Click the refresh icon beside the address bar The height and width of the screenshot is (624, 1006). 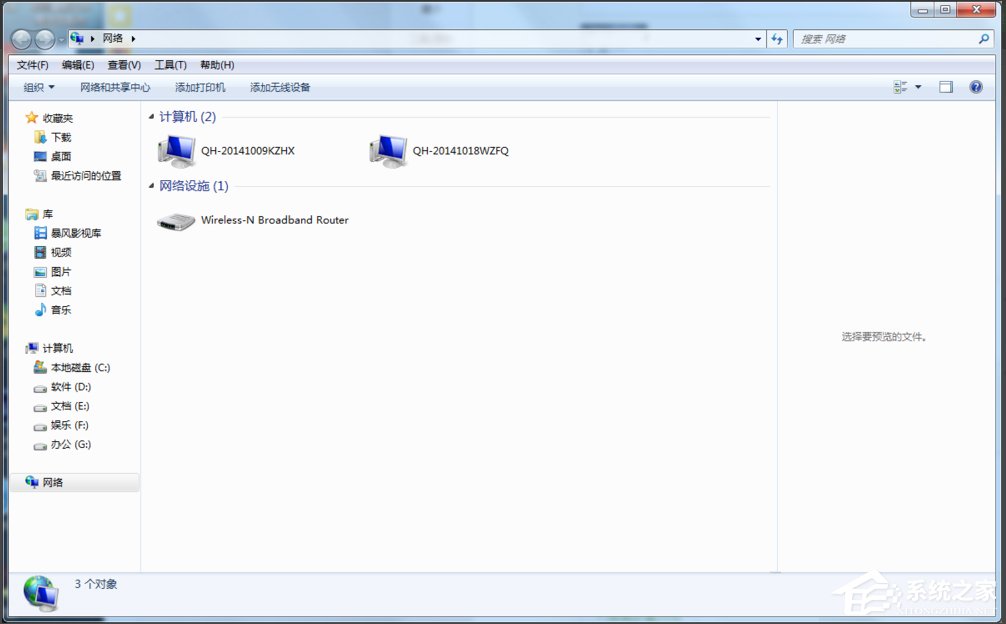pyautogui.click(x=778, y=38)
